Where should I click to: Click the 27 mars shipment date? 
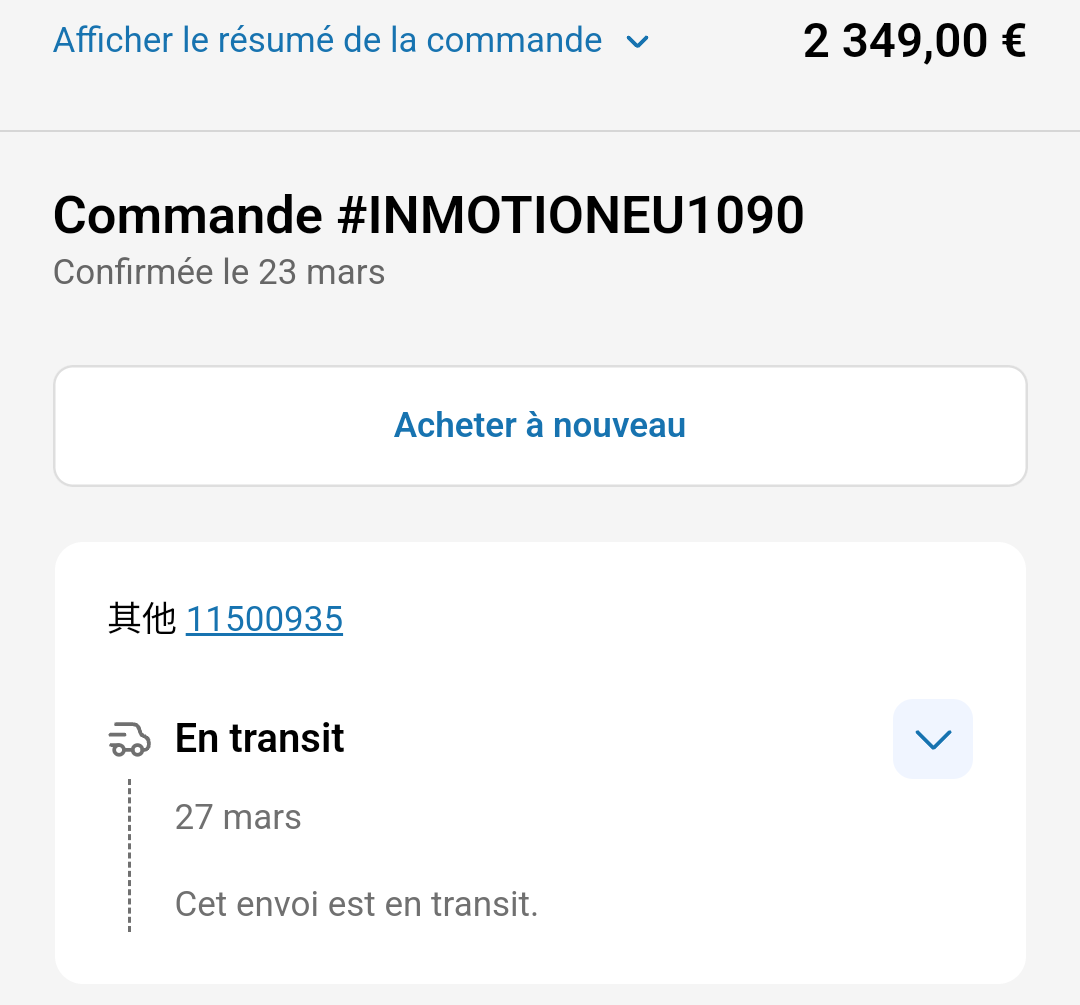238,818
